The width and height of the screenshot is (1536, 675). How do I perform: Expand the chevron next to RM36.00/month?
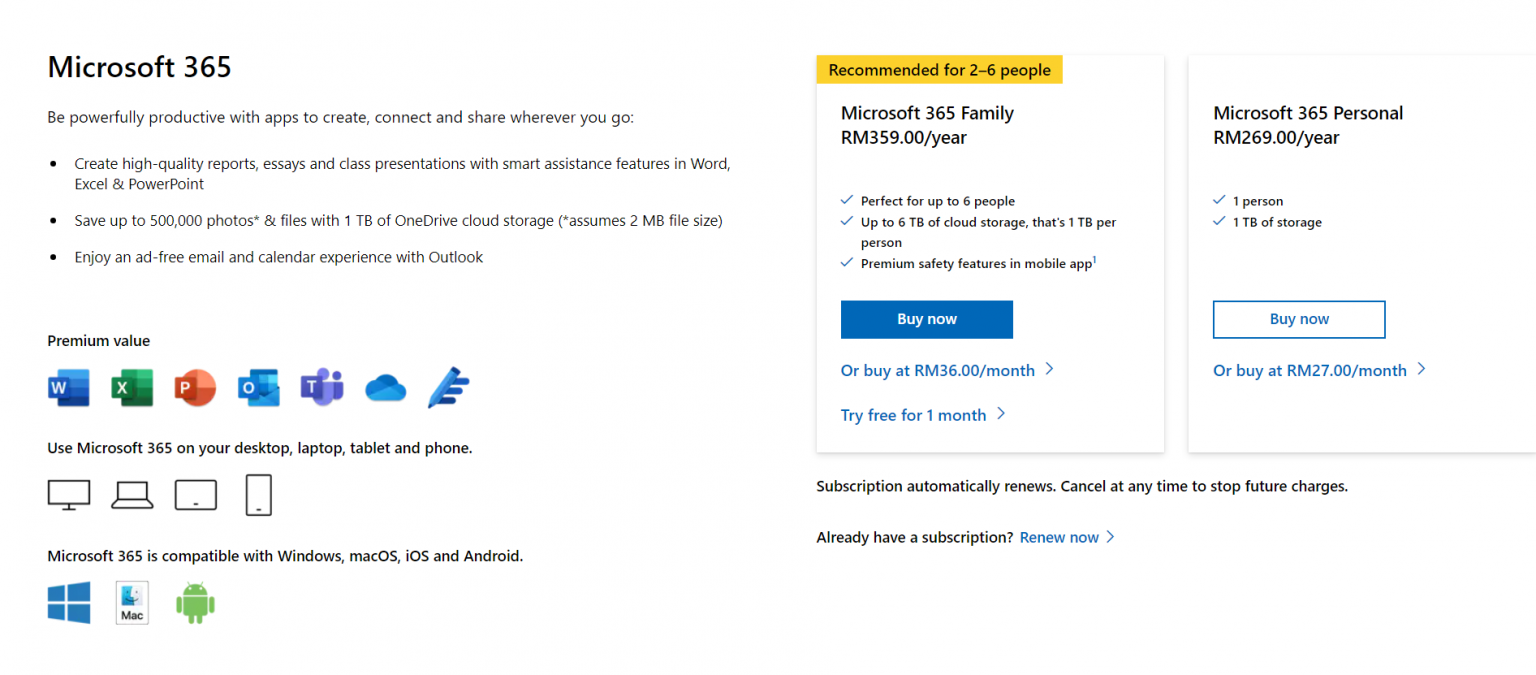1049,369
